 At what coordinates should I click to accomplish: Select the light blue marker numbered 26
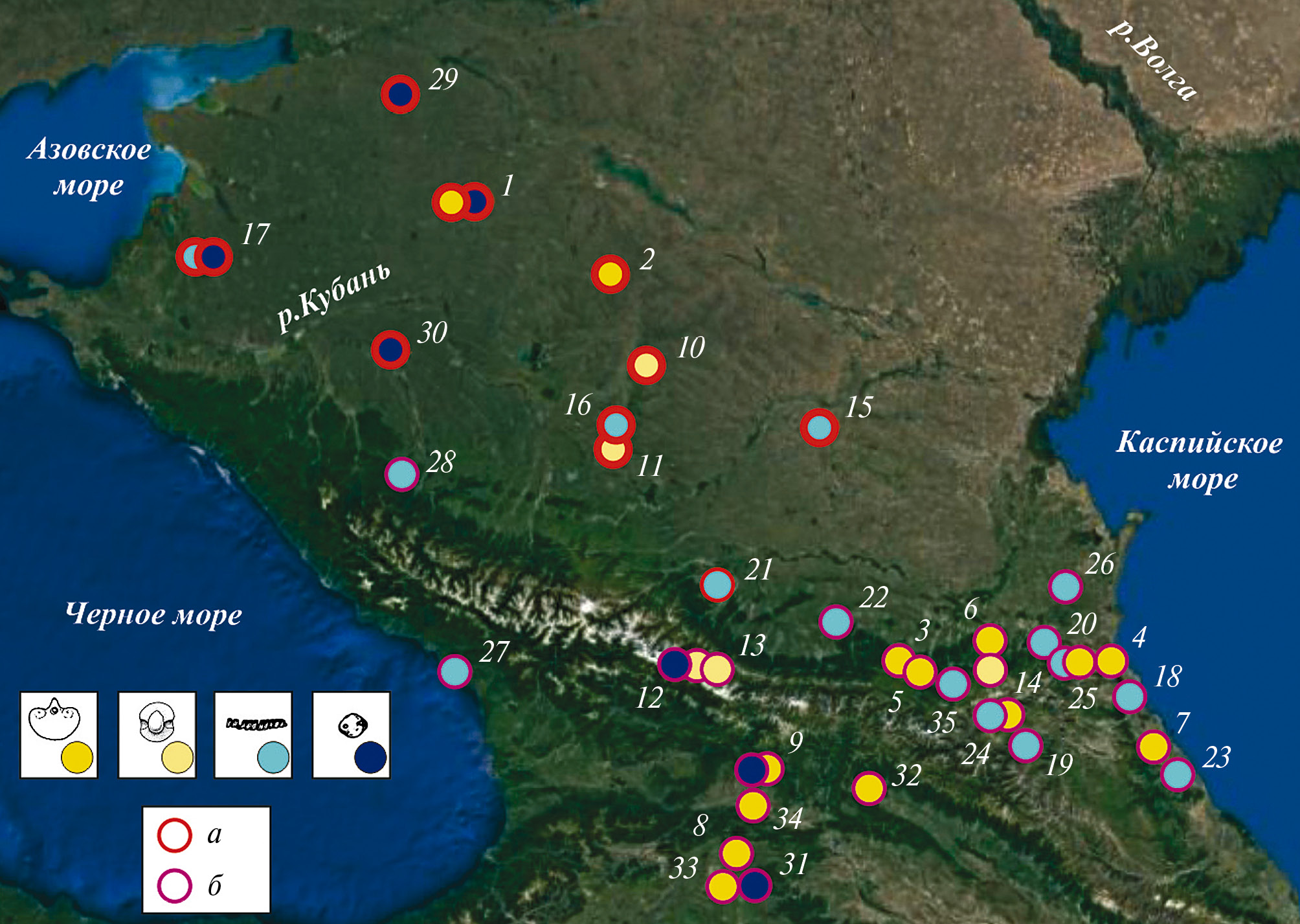click(x=1065, y=587)
